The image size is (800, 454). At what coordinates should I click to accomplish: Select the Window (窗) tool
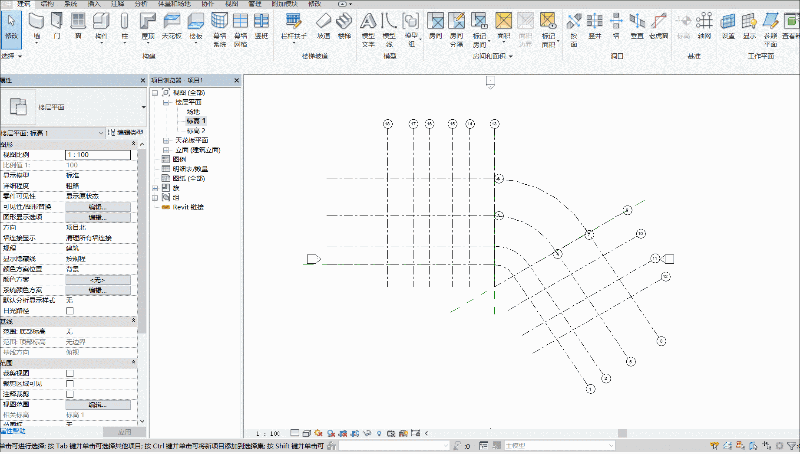[x=78, y=27]
